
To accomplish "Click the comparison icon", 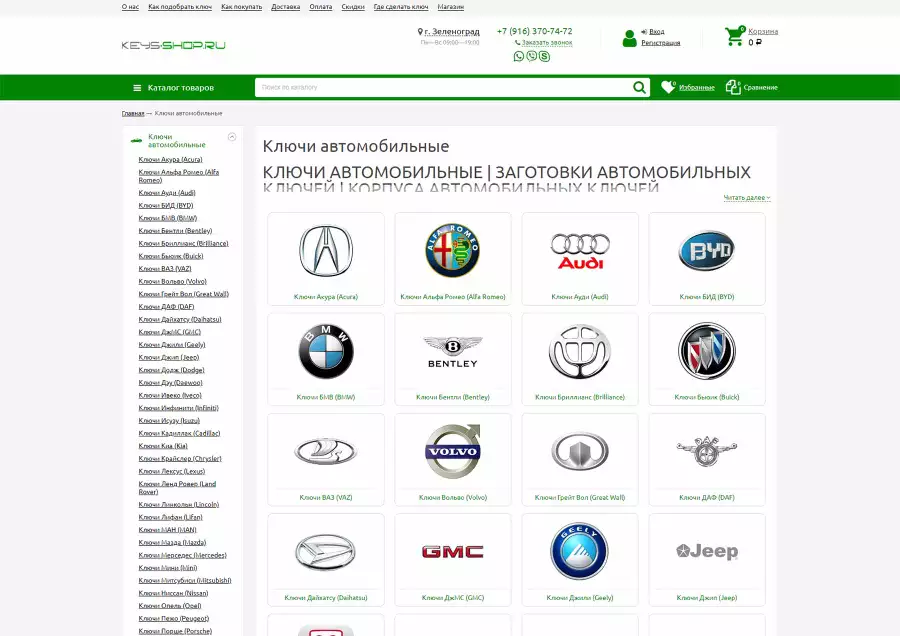I will click(732, 87).
